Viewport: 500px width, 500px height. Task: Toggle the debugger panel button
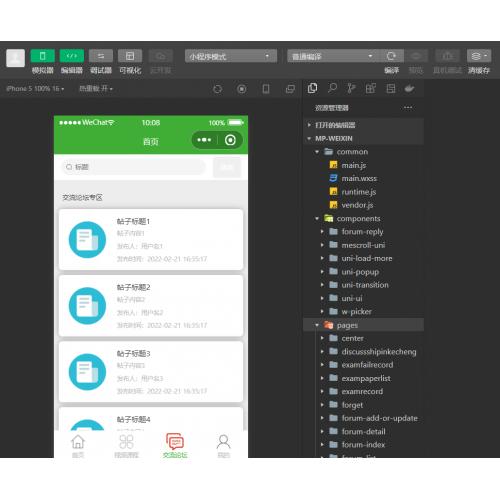click(101, 56)
